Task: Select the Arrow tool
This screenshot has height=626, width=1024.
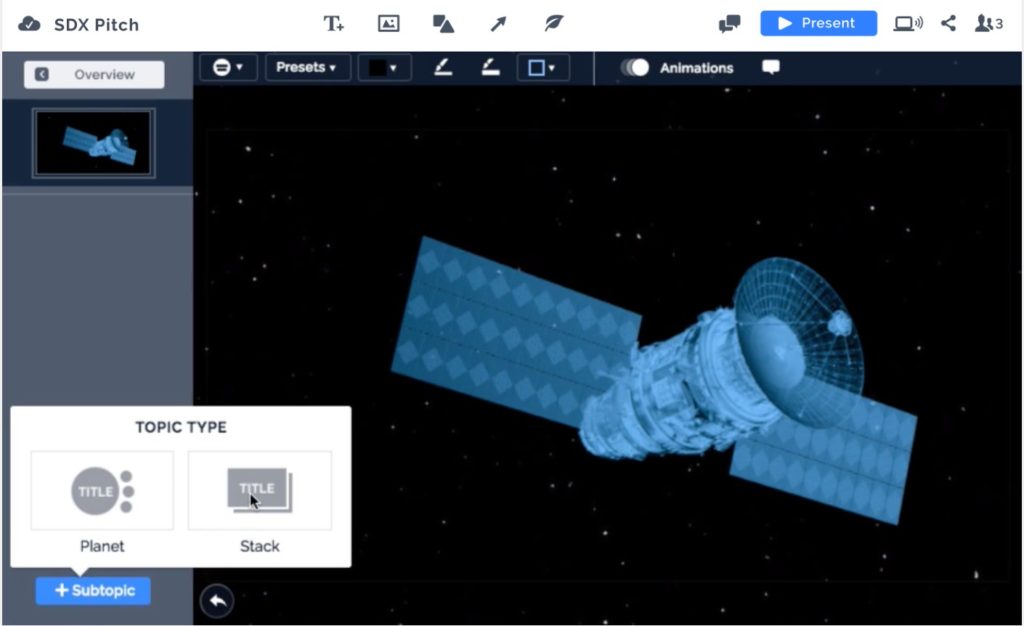Action: coord(498,23)
